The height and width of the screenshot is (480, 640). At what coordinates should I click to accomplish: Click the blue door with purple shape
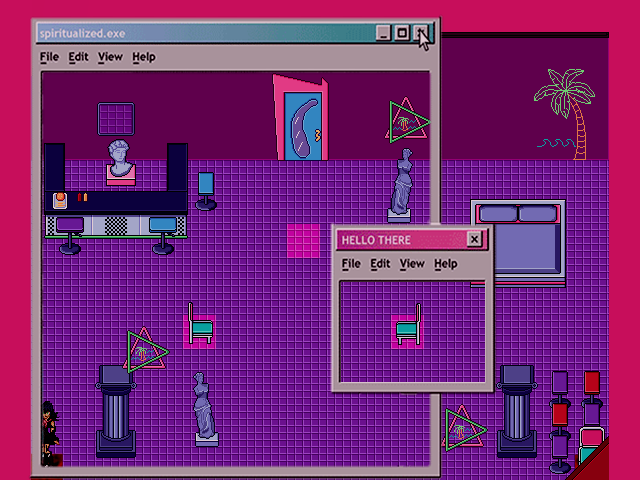click(302, 126)
